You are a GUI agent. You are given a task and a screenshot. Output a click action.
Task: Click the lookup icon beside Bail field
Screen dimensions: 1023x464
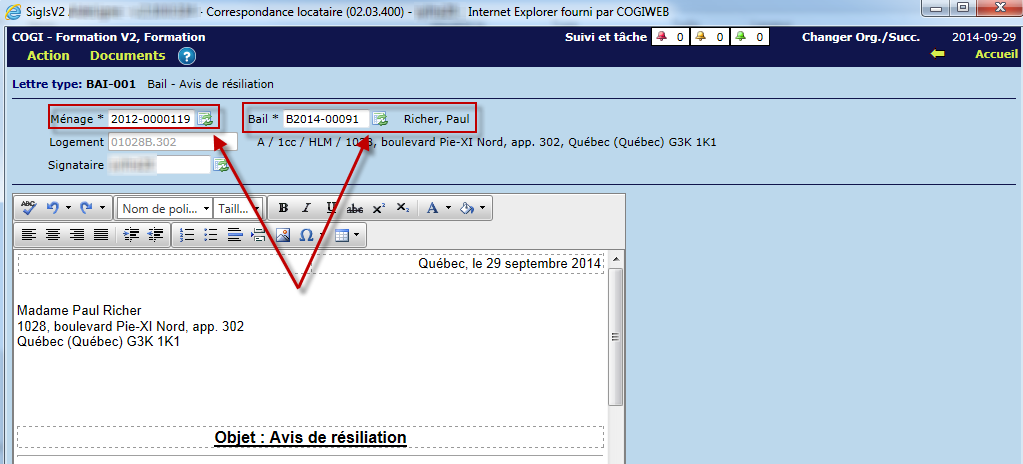(380, 119)
